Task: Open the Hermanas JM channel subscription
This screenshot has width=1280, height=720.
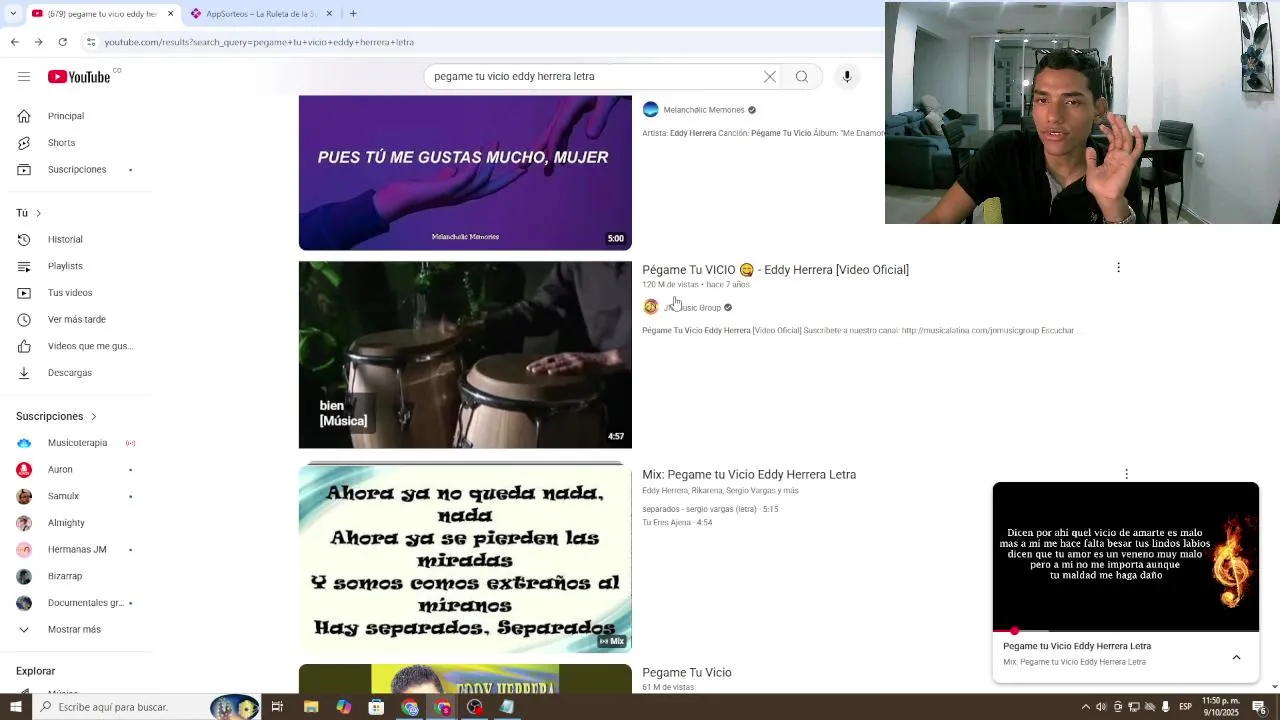Action: [76, 550]
